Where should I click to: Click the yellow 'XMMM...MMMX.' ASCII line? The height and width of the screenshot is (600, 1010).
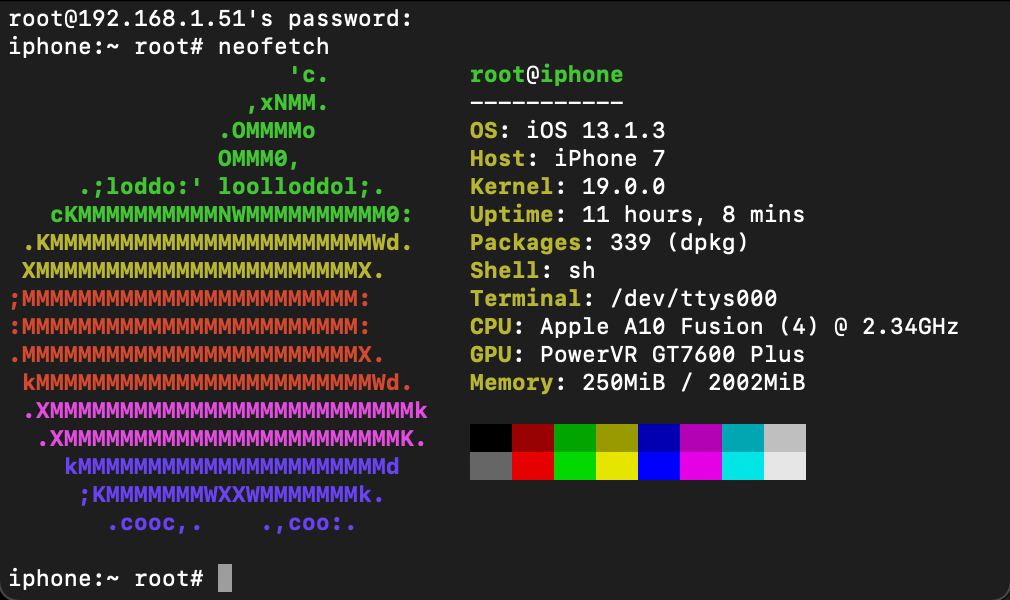204,271
